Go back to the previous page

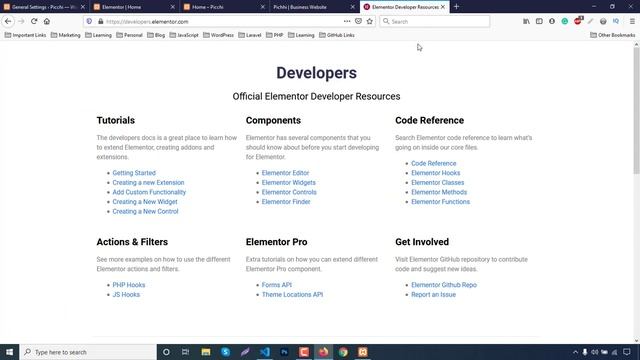8,21
